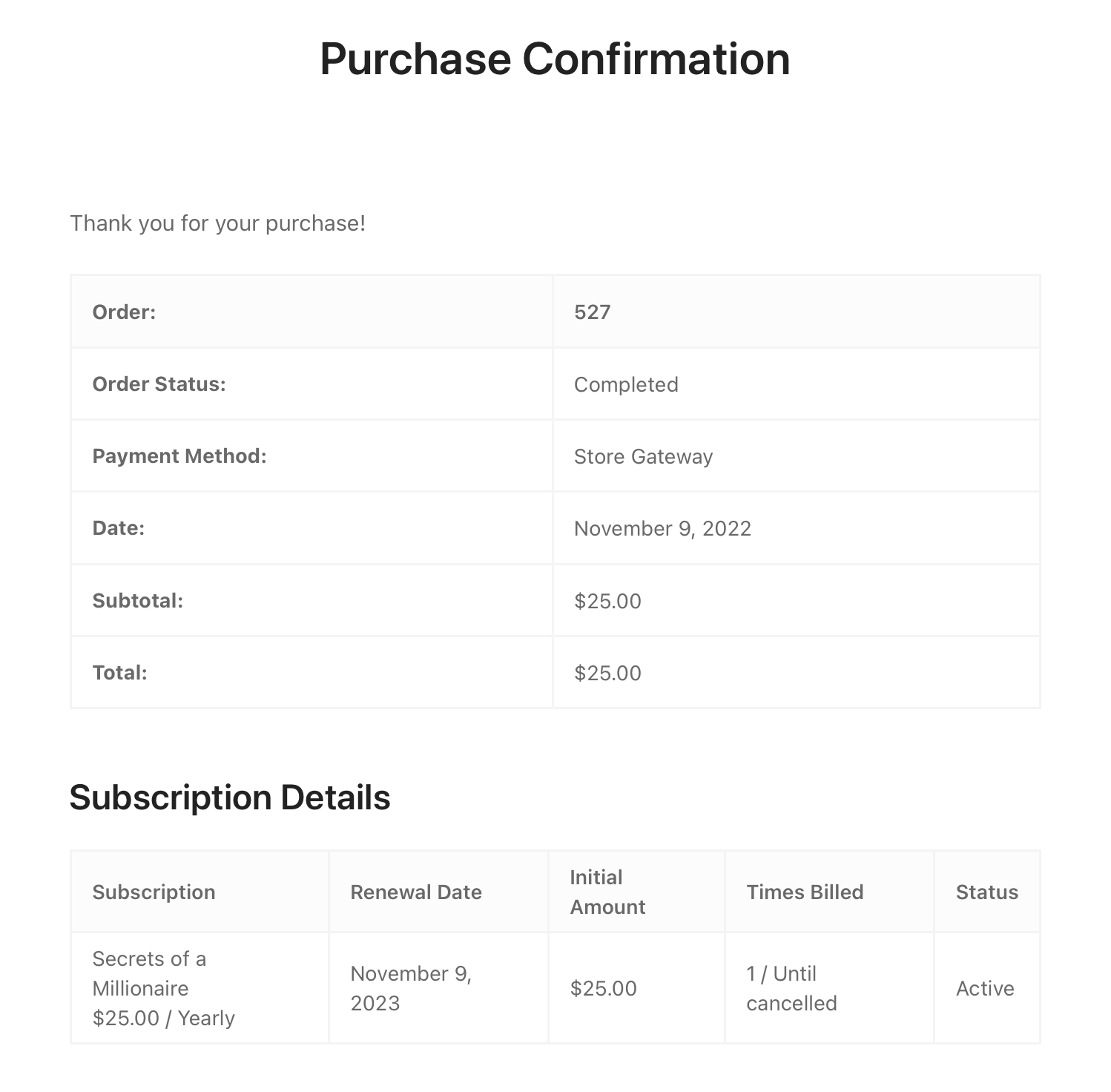Click the Payment Method row label
Image resolution: width=1111 pixels, height=1092 pixels.
pos(179,456)
